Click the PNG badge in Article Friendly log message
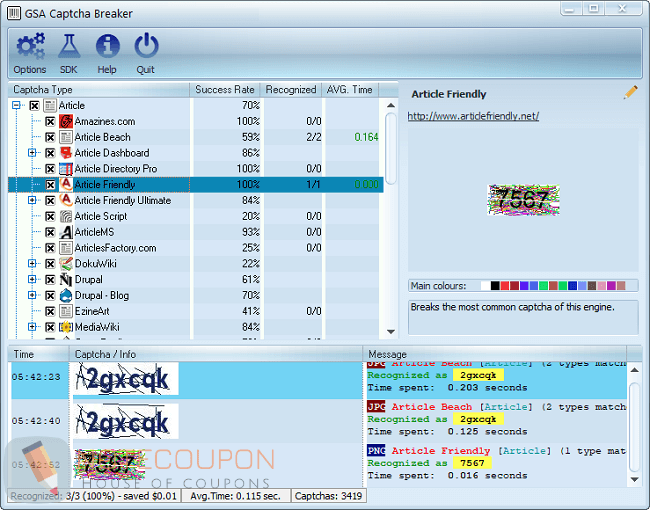This screenshot has width=650, height=510. click(x=376, y=450)
